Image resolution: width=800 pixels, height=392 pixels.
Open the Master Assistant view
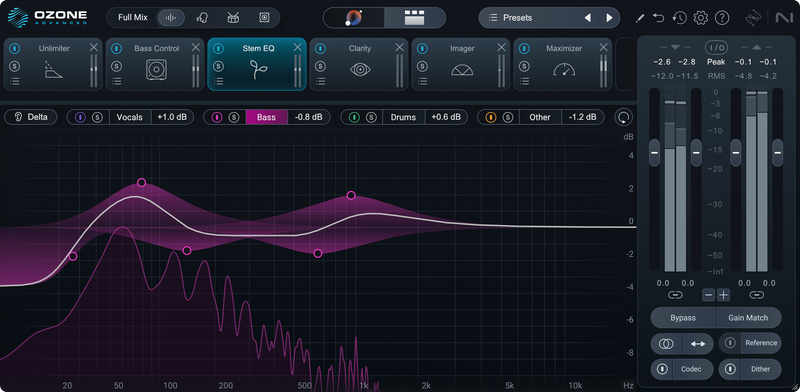(354, 18)
